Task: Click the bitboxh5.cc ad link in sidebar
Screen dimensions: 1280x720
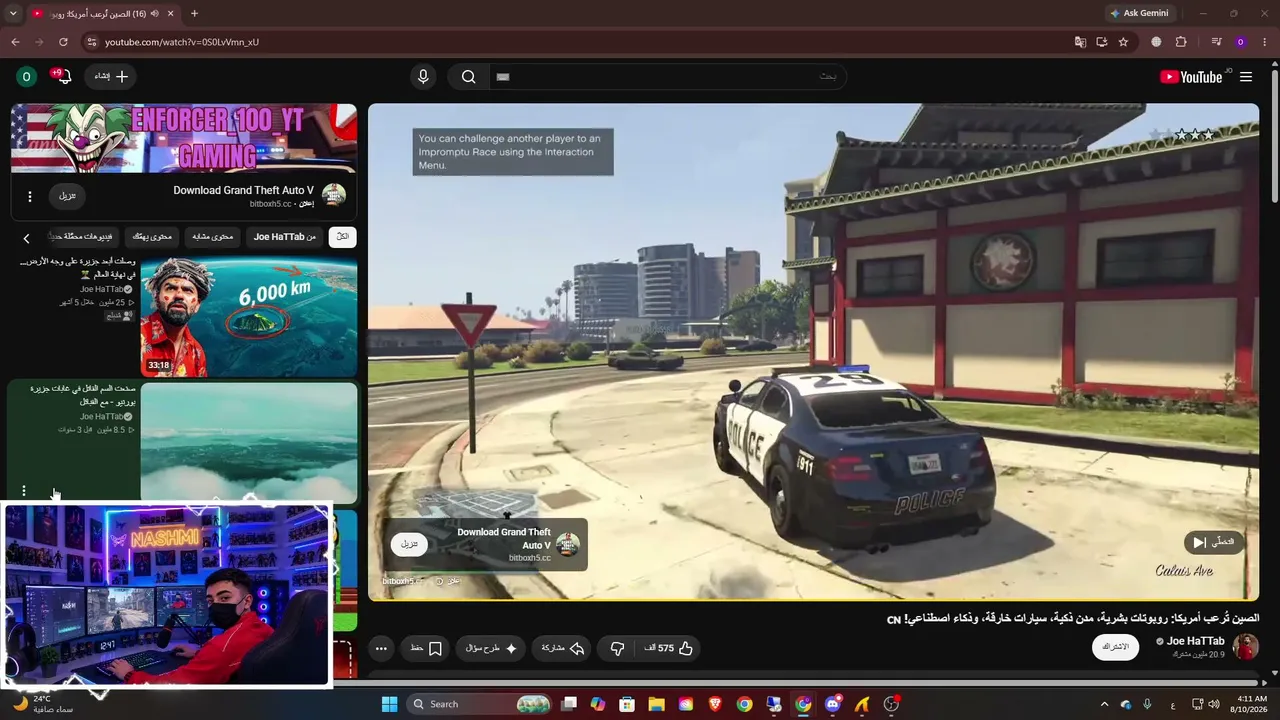Action: pos(270,204)
